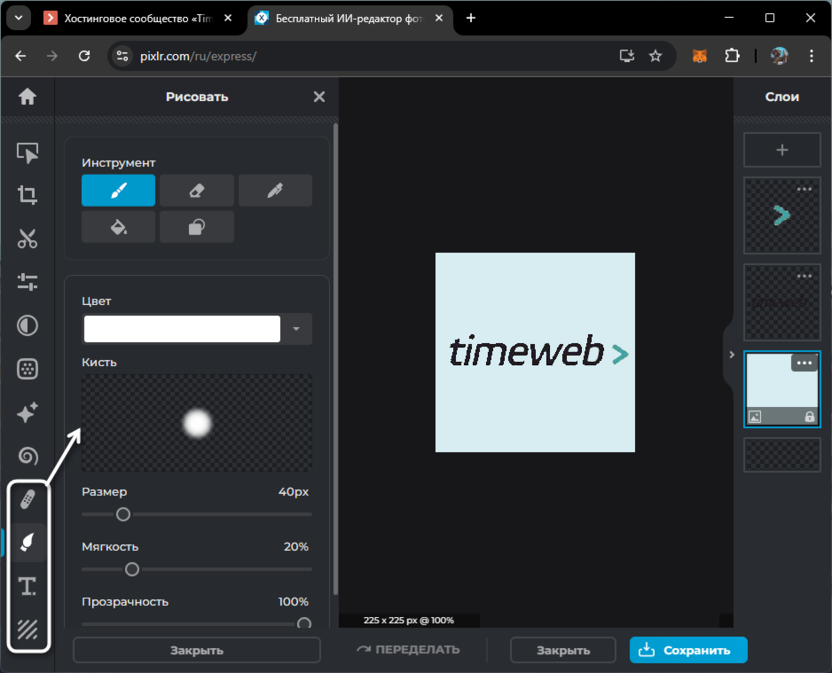Viewport: 832px width, 673px height.
Task: Choose the Fill bucket instrument
Action: [x=118, y=227]
